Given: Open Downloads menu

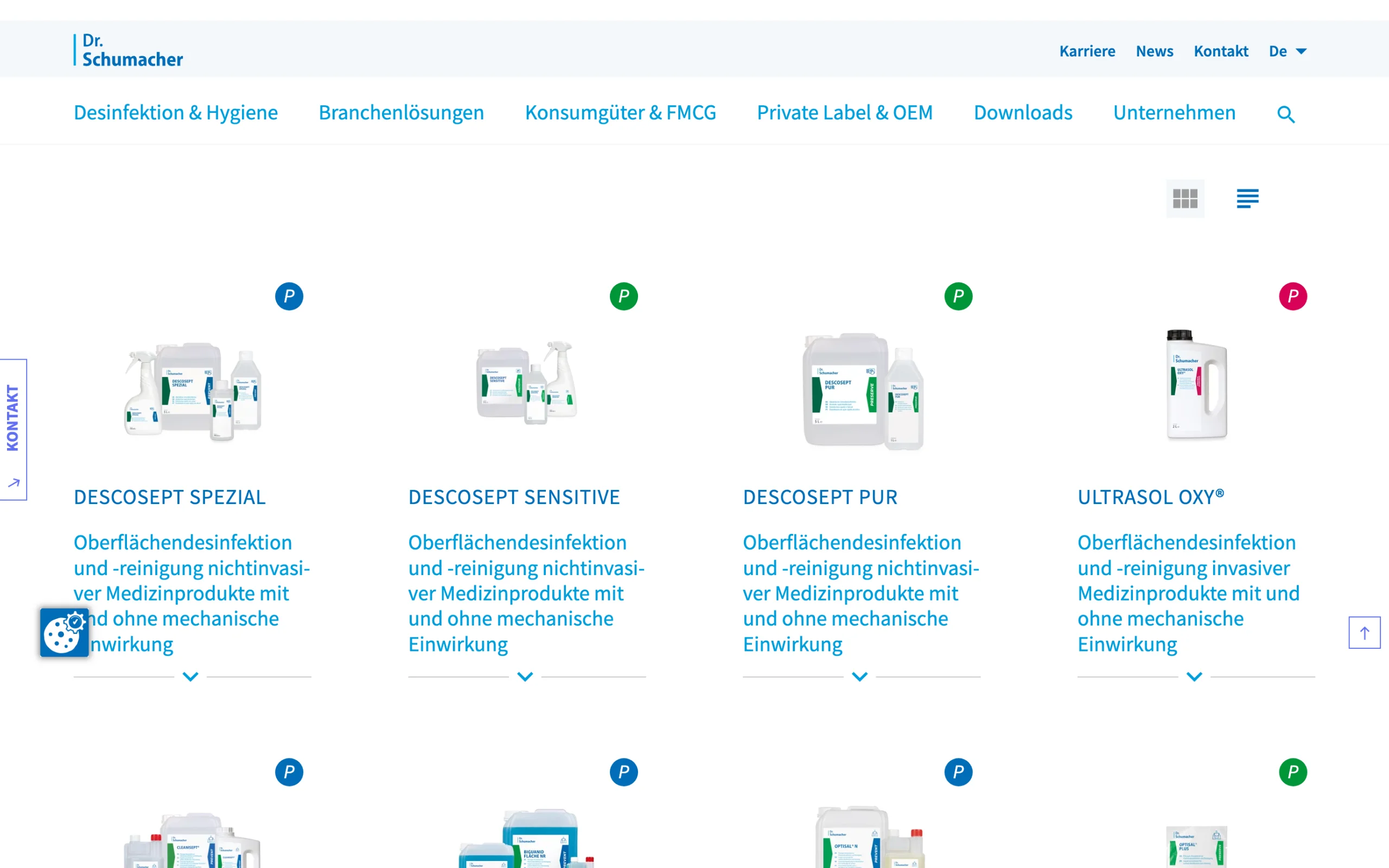Looking at the screenshot, I should point(1023,112).
